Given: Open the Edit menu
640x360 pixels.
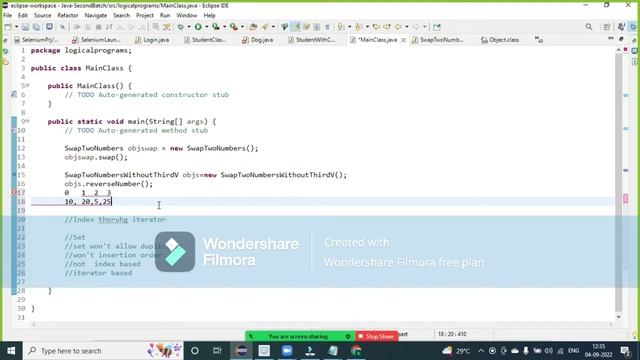Looking at the screenshot, I should coord(23,16).
